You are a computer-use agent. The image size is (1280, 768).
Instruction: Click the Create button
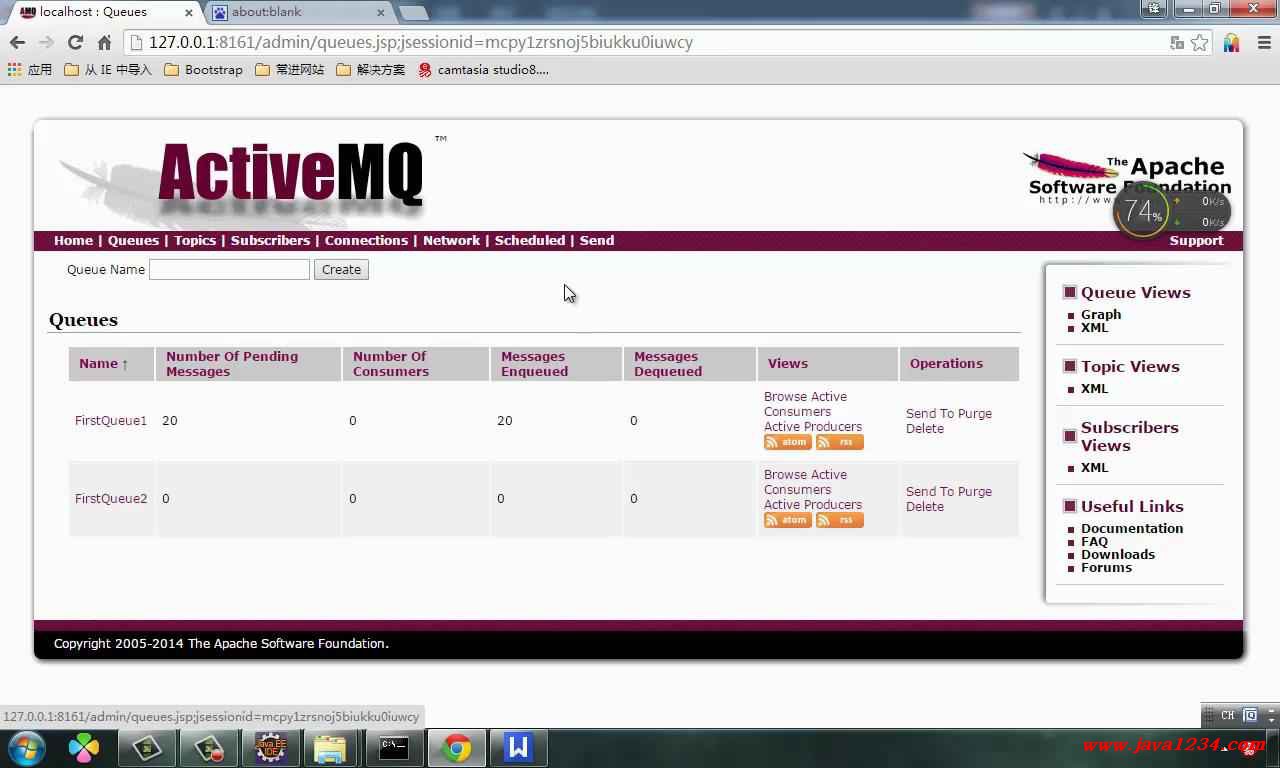click(341, 269)
